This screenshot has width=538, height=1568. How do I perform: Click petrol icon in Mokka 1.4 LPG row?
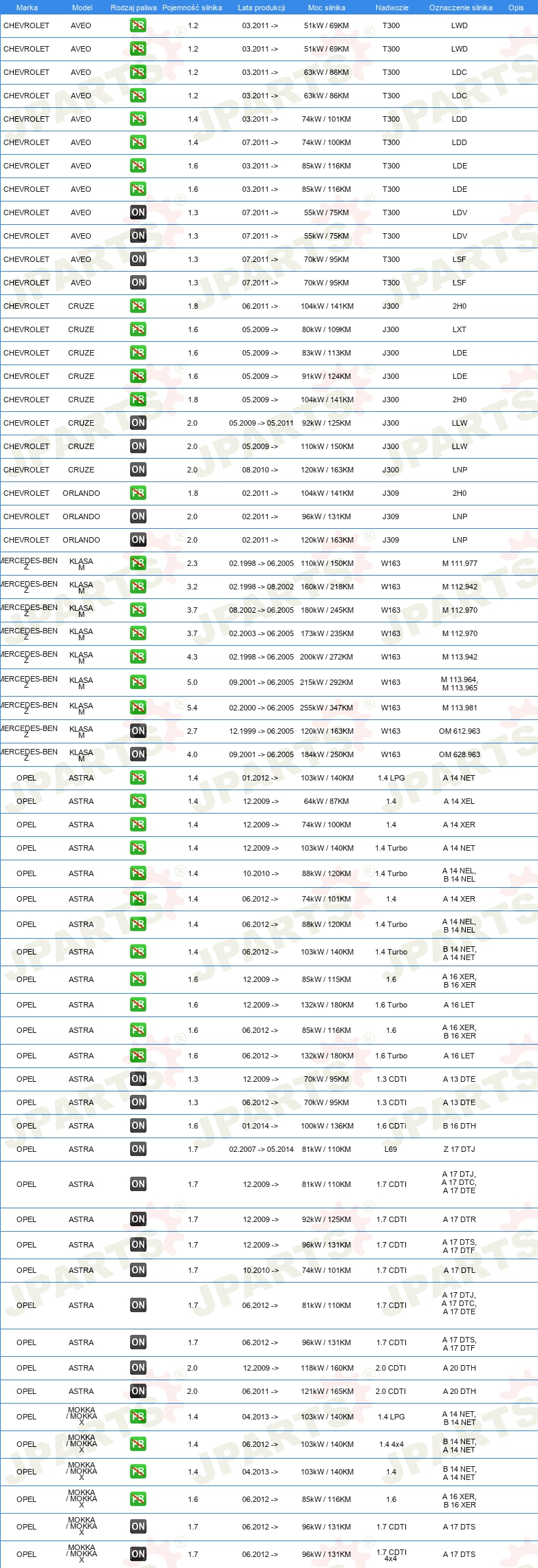pyautogui.click(x=138, y=1417)
